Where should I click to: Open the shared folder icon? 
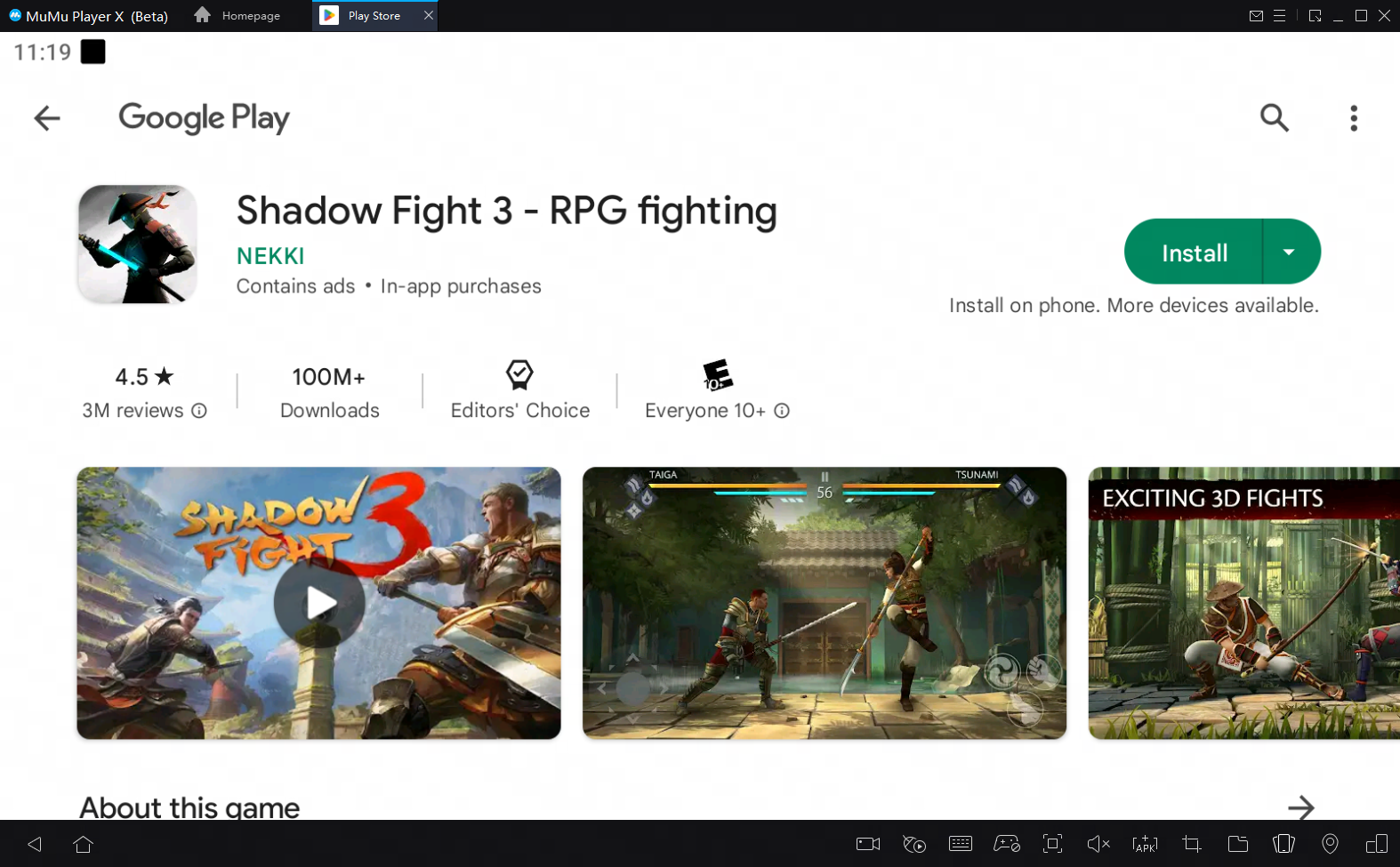pyautogui.click(x=1238, y=844)
